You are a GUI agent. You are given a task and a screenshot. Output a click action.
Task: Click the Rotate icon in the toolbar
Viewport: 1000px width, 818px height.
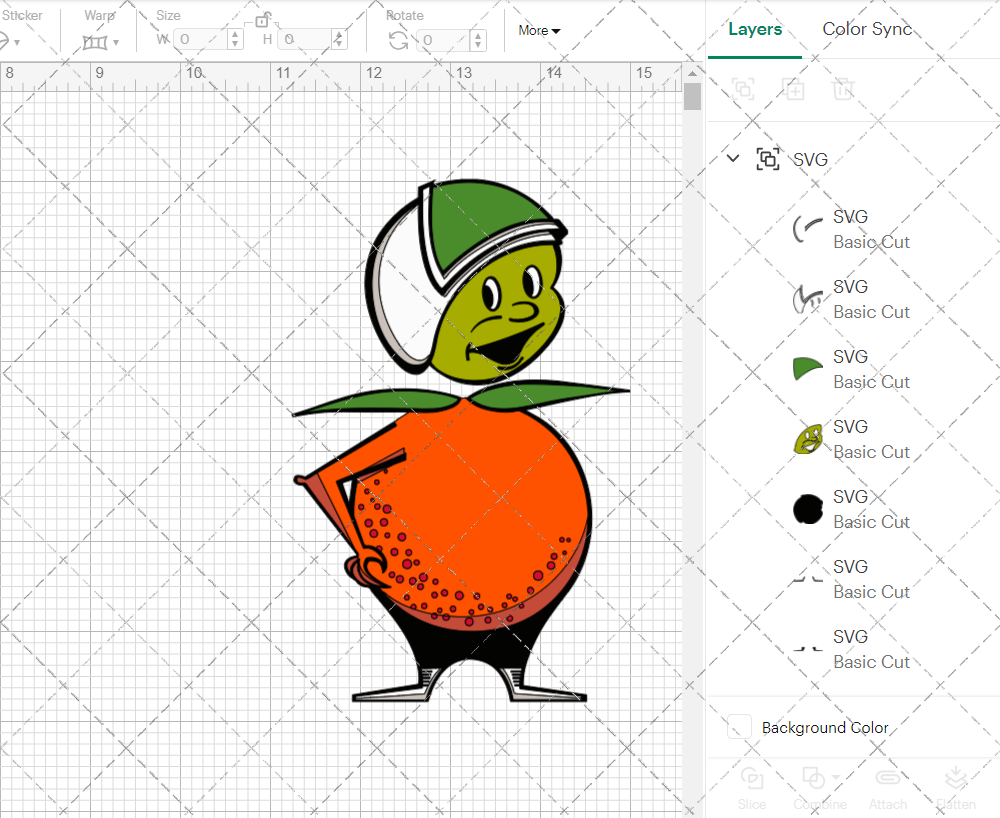coord(397,38)
